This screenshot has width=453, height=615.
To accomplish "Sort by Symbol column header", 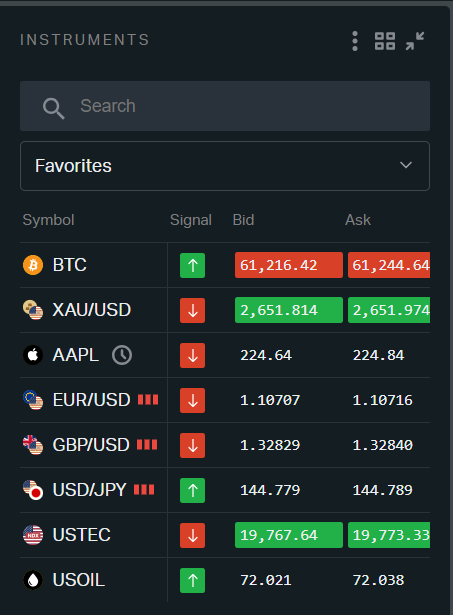I will [48, 220].
